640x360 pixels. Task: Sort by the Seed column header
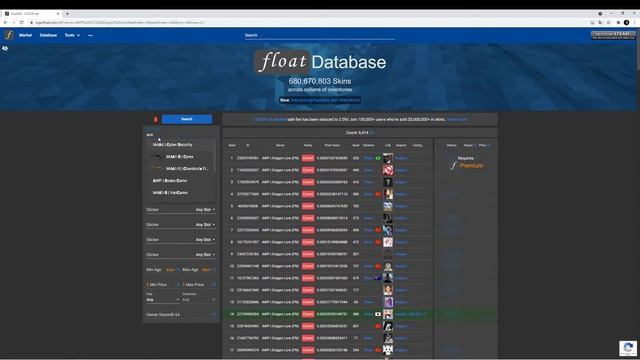(x=356, y=145)
